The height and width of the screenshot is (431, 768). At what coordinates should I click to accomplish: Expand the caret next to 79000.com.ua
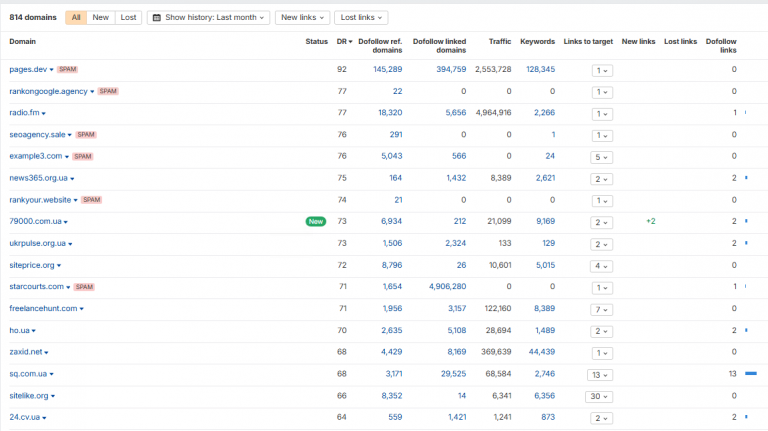click(x=66, y=222)
